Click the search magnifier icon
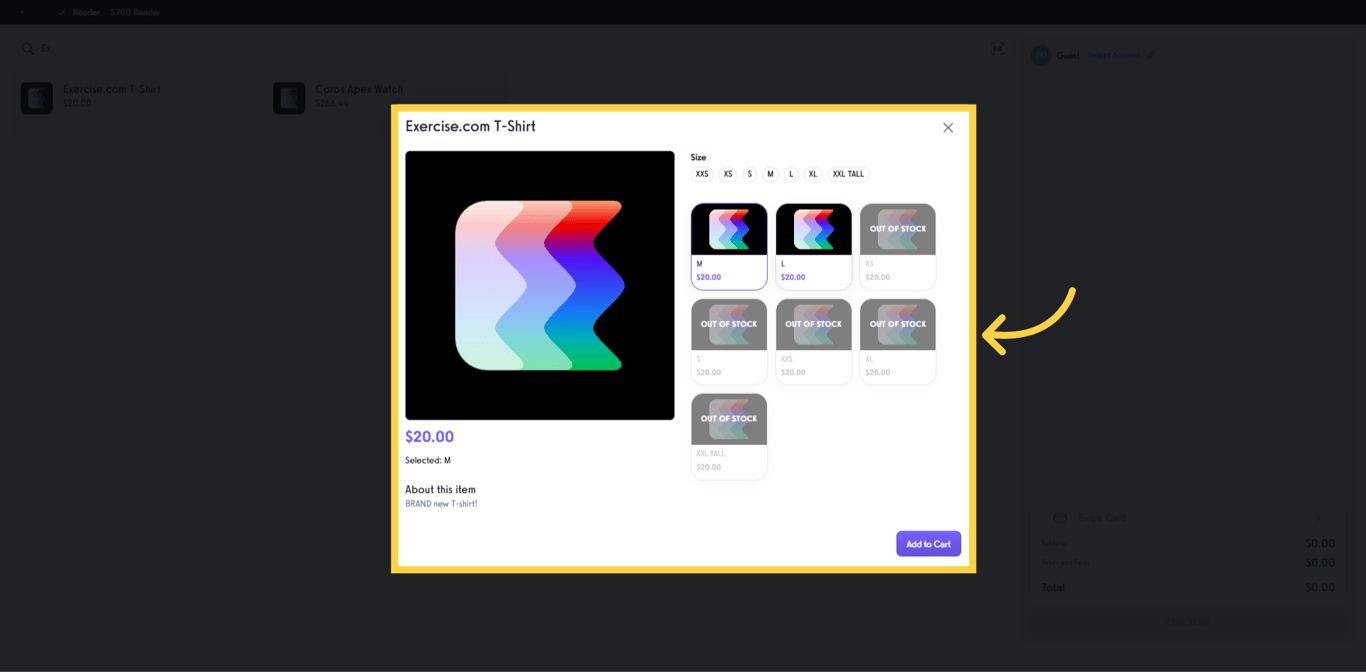1366x672 pixels. click(x=25, y=47)
